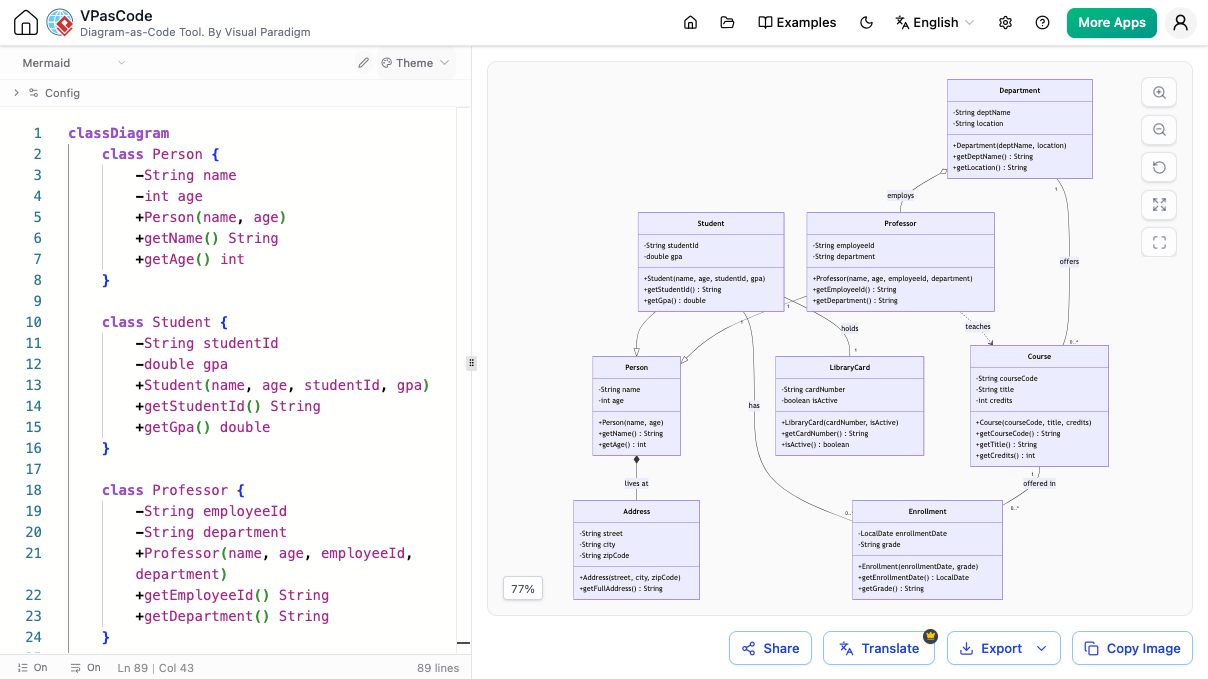
Task: Click the crown badge on Translate button
Action: 930,635
